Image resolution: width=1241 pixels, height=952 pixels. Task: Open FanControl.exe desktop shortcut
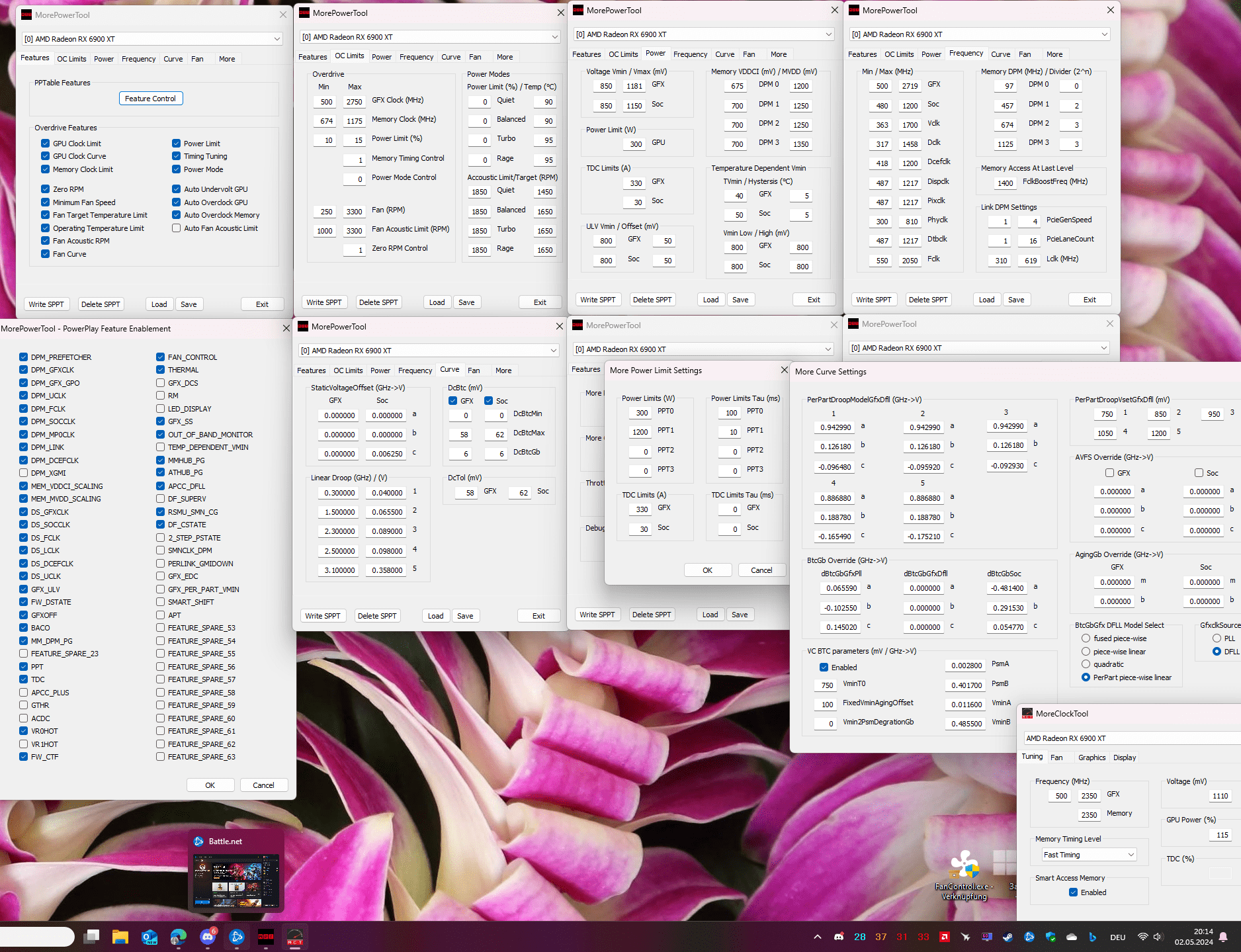point(964,875)
